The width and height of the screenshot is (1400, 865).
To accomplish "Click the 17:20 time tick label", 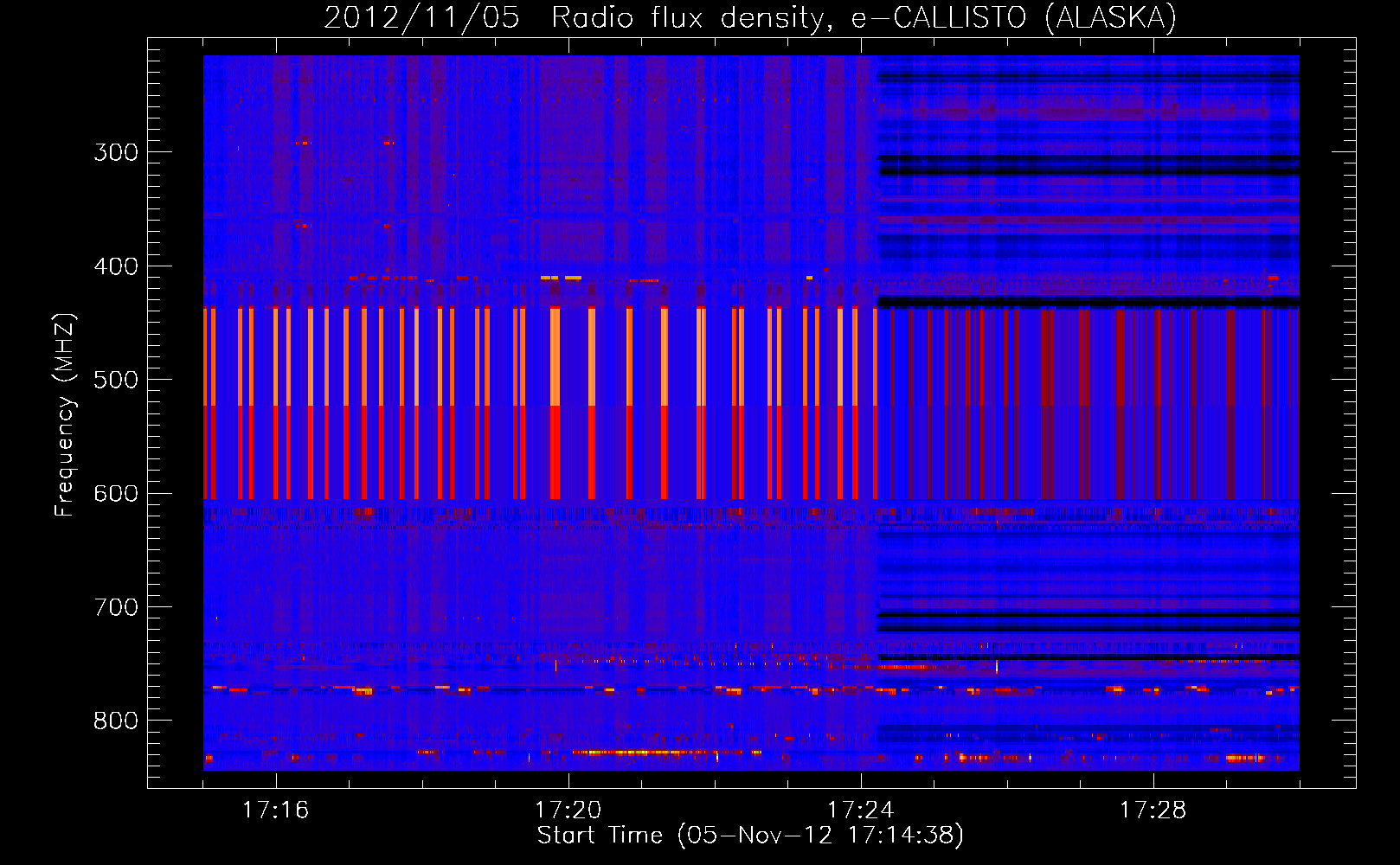I will point(568,811).
